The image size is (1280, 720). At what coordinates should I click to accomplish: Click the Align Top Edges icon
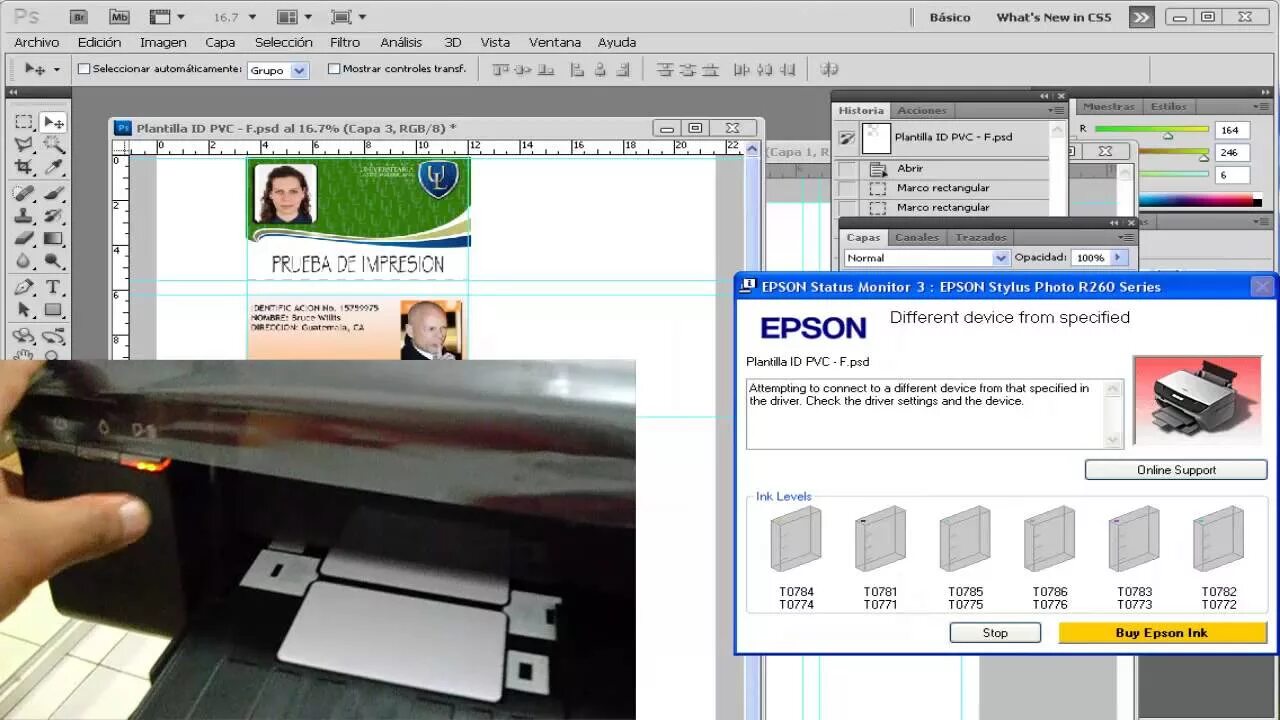(x=501, y=69)
